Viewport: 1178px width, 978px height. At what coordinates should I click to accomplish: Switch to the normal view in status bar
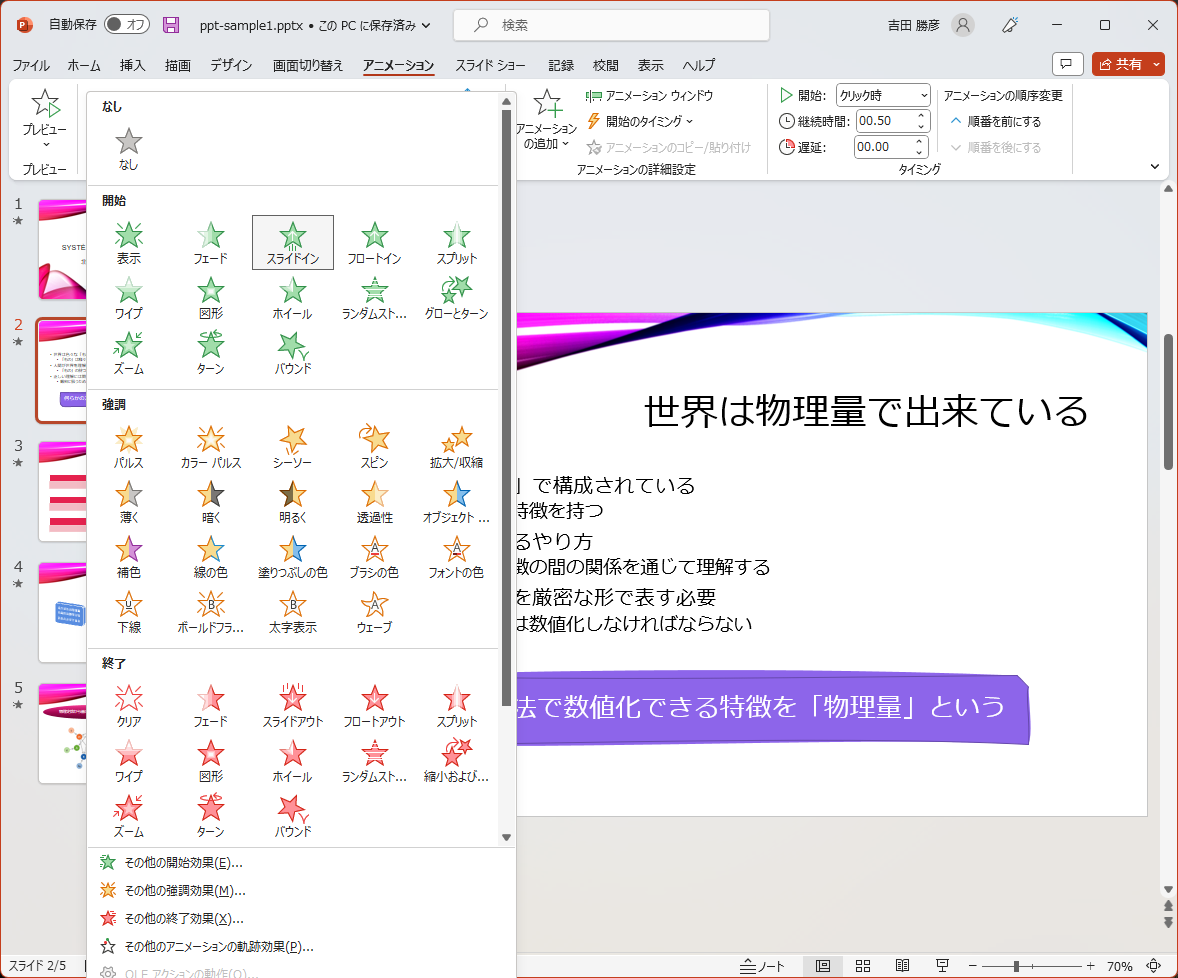pyautogui.click(x=823, y=965)
